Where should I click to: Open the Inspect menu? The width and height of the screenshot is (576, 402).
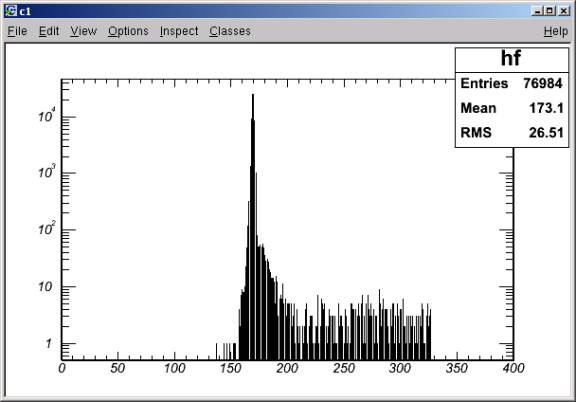click(179, 31)
